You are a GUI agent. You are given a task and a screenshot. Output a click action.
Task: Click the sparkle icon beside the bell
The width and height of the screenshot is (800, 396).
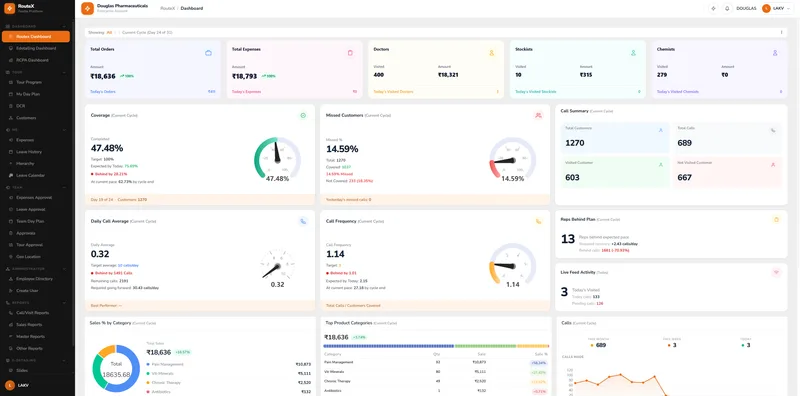[x=713, y=8]
